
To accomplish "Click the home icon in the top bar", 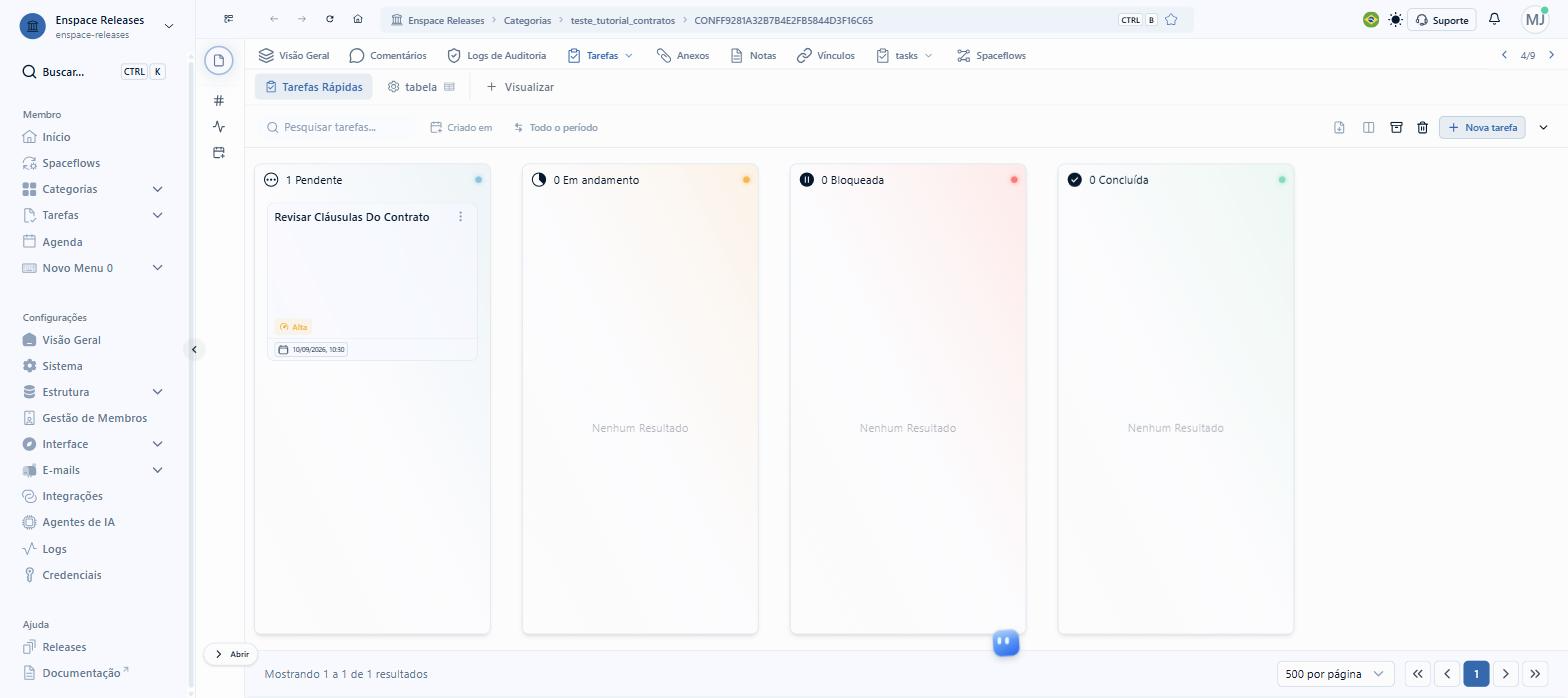I will pos(358,19).
